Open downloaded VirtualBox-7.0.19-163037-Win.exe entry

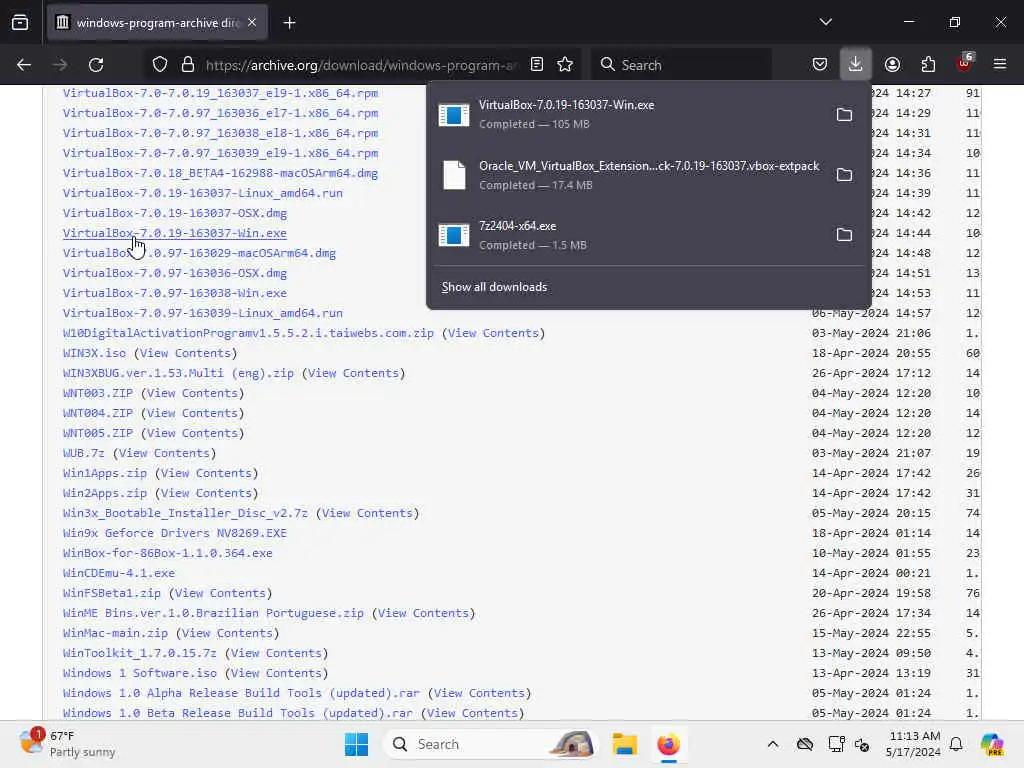627,114
